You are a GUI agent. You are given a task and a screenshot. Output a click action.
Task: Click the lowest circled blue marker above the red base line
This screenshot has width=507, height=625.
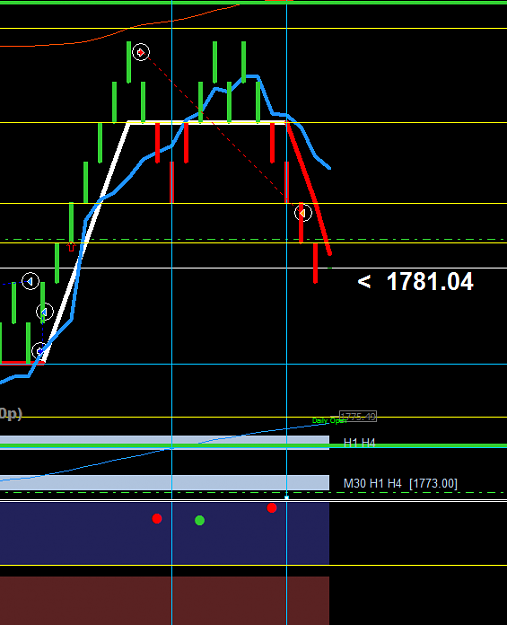tap(39, 351)
